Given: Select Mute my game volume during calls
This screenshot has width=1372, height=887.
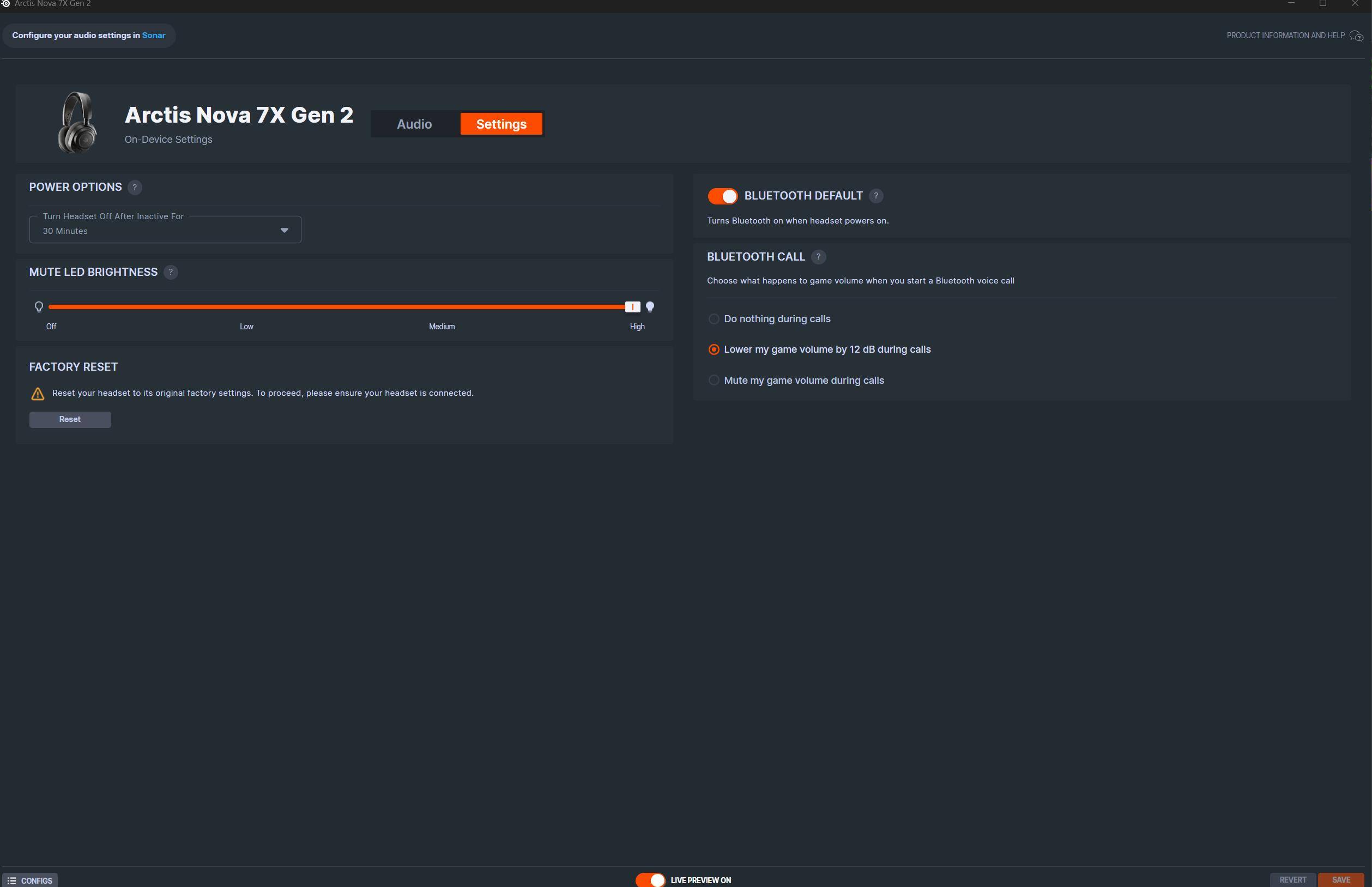Looking at the screenshot, I should [714, 380].
